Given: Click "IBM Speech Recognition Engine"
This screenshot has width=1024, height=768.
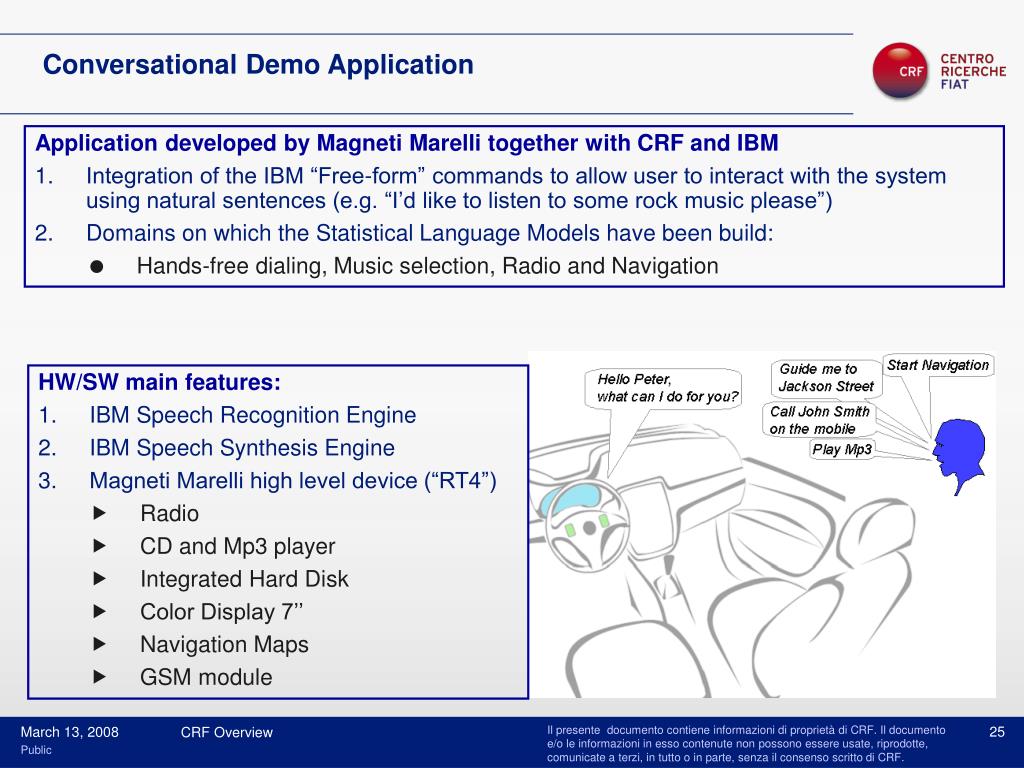Looking at the screenshot, I should (253, 415).
